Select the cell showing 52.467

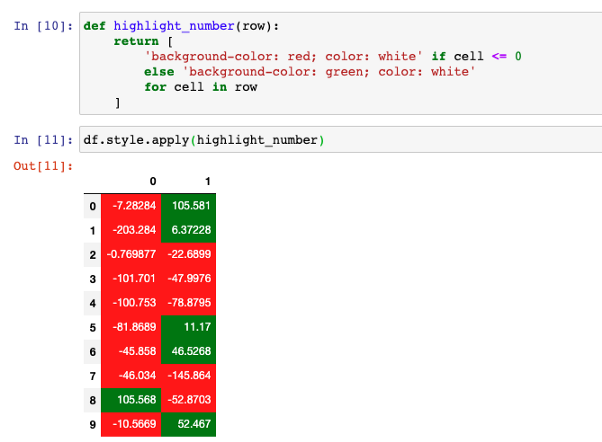click(x=188, y=424)
